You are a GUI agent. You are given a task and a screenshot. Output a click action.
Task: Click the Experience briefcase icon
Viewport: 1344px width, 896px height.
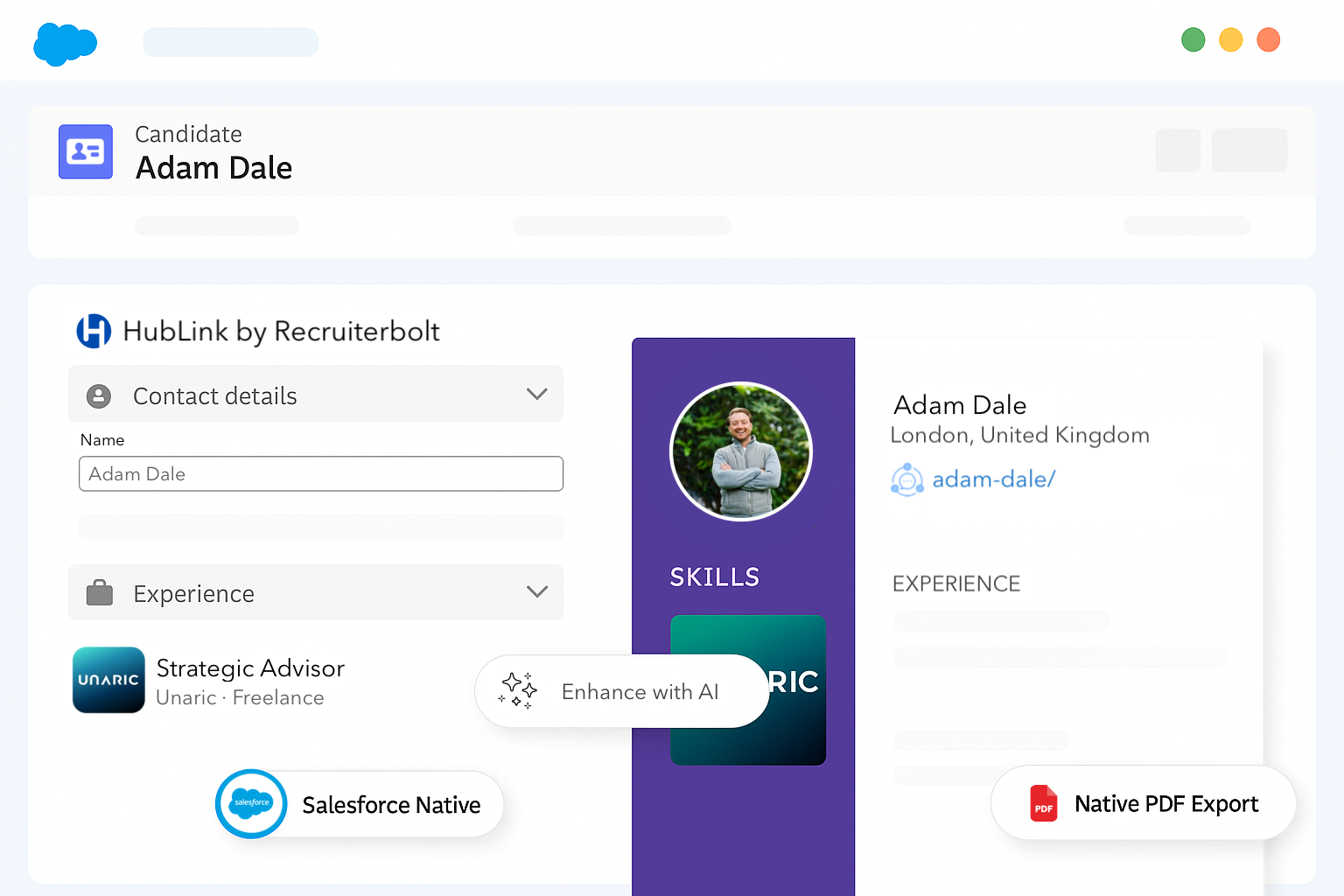tap(100, 593)
